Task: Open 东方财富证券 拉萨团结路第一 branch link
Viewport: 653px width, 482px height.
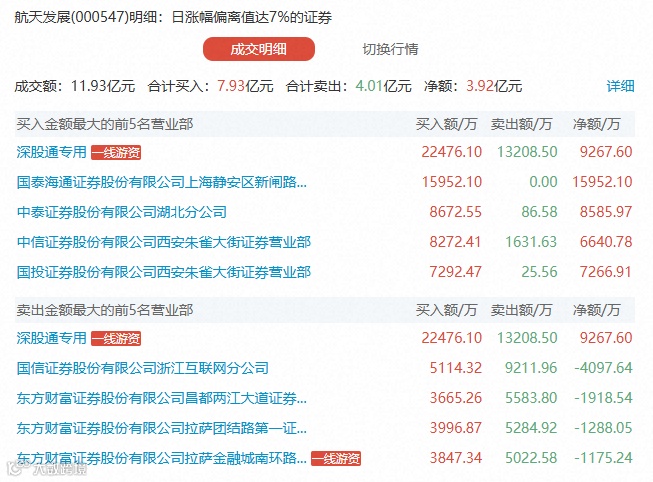Action: (162, 428)
